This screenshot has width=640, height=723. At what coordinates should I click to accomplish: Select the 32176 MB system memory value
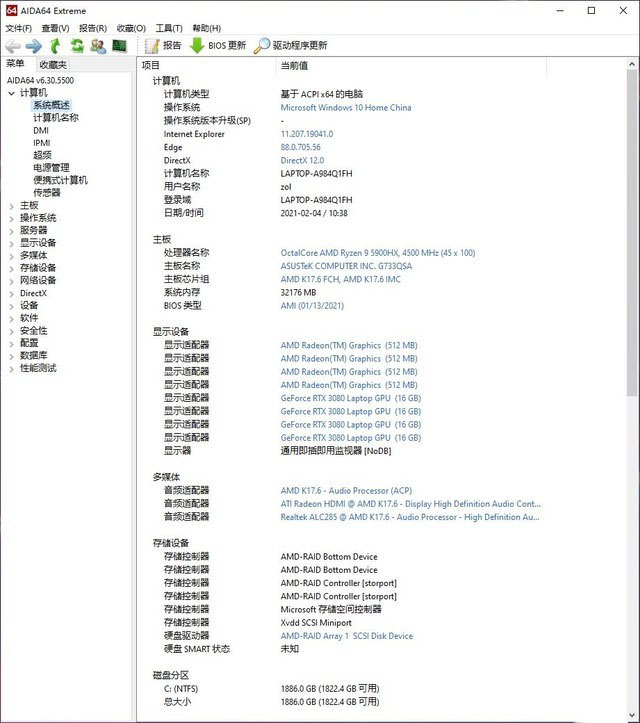(298, 292)
